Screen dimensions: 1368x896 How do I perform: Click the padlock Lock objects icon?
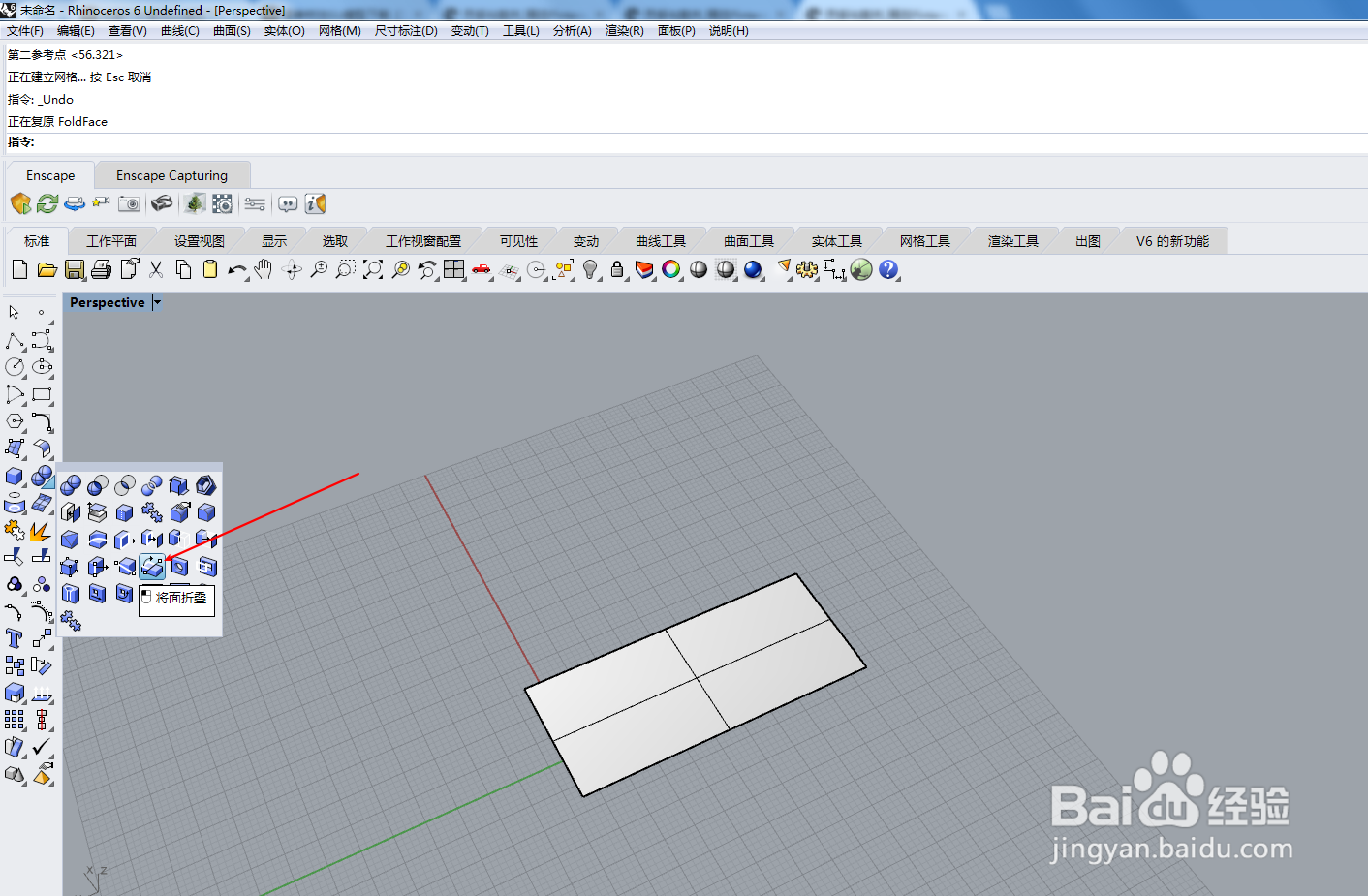(x=617, y=269)
